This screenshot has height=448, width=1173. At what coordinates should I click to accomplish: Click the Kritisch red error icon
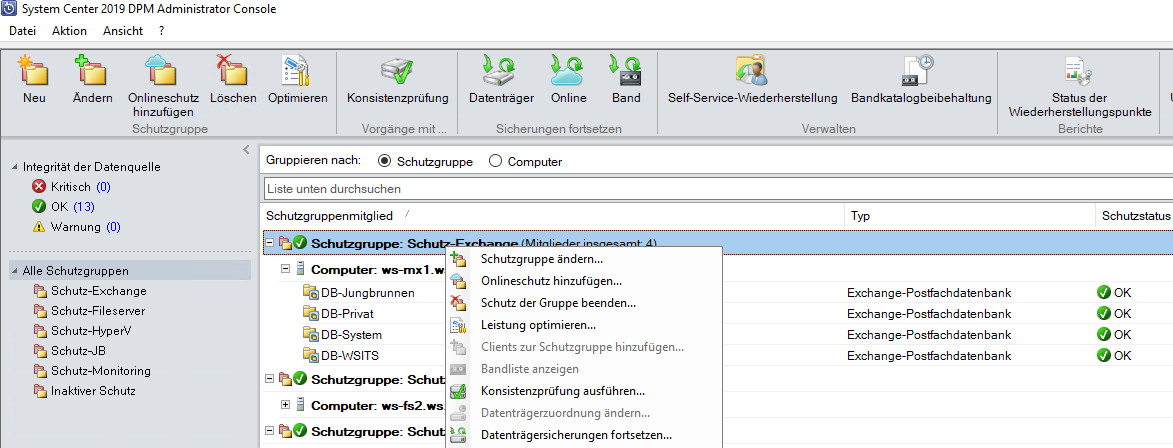39,186
